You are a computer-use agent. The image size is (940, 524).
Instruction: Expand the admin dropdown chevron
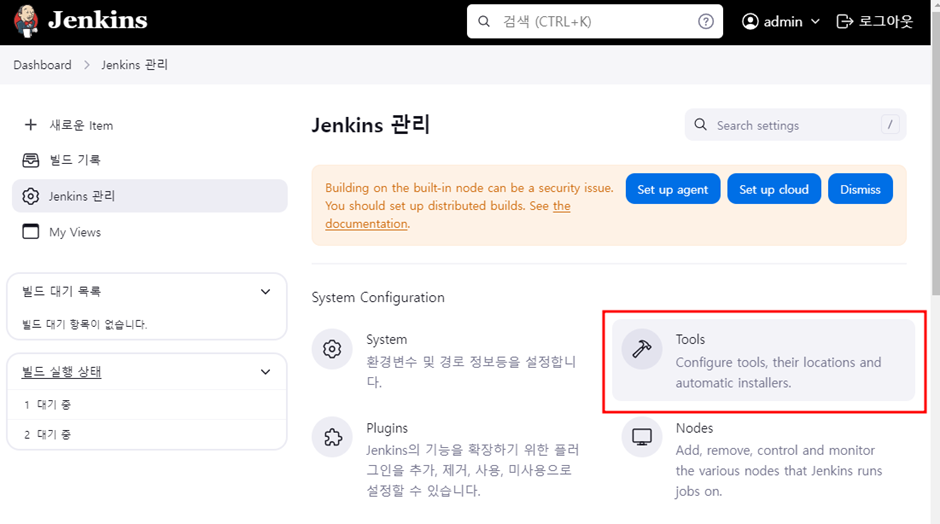click(x=815, y=22)
